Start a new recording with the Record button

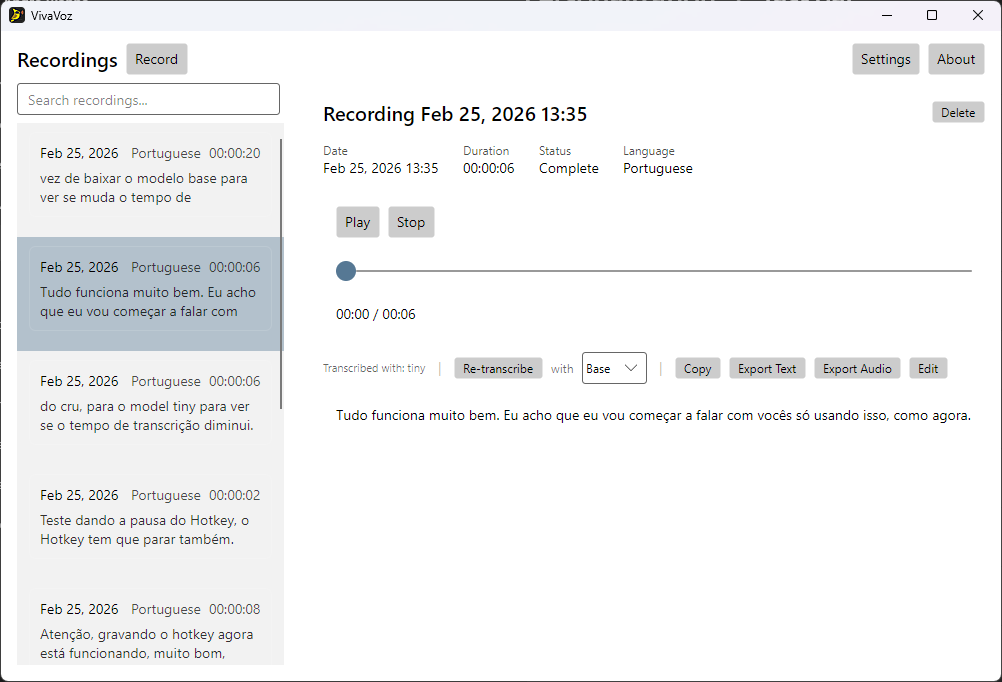tap(156, 59)
